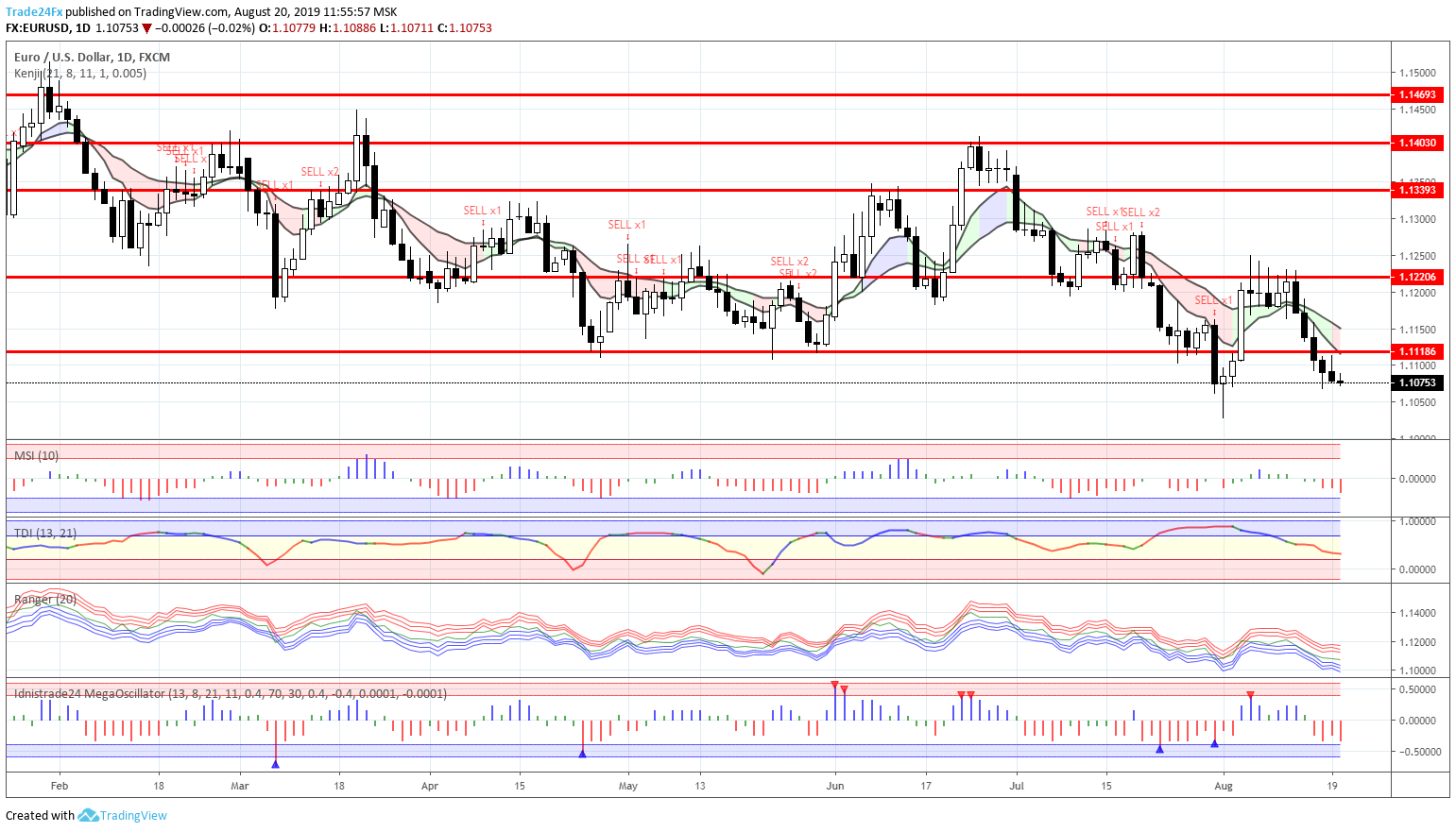Click the MSI (10) indicator label
Viewport: 1456px width, 832px height.
[x=36, y=455]
